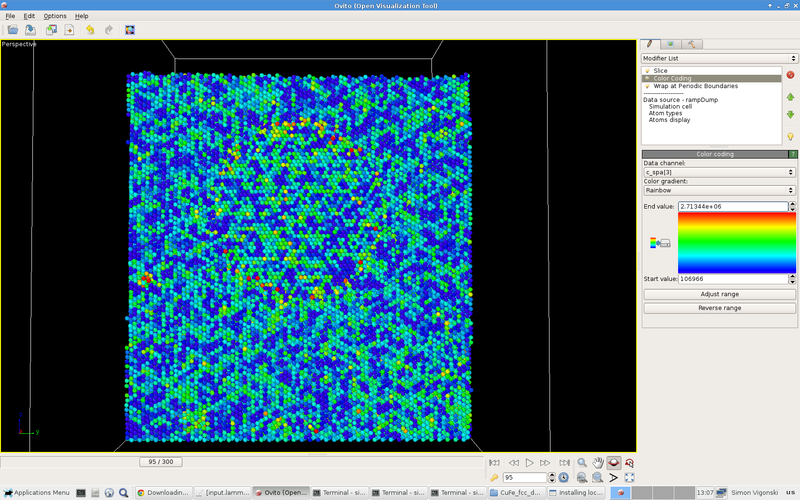
Task: Toggle the Slice modifier light bulb
Action: [x=648, y=71]
